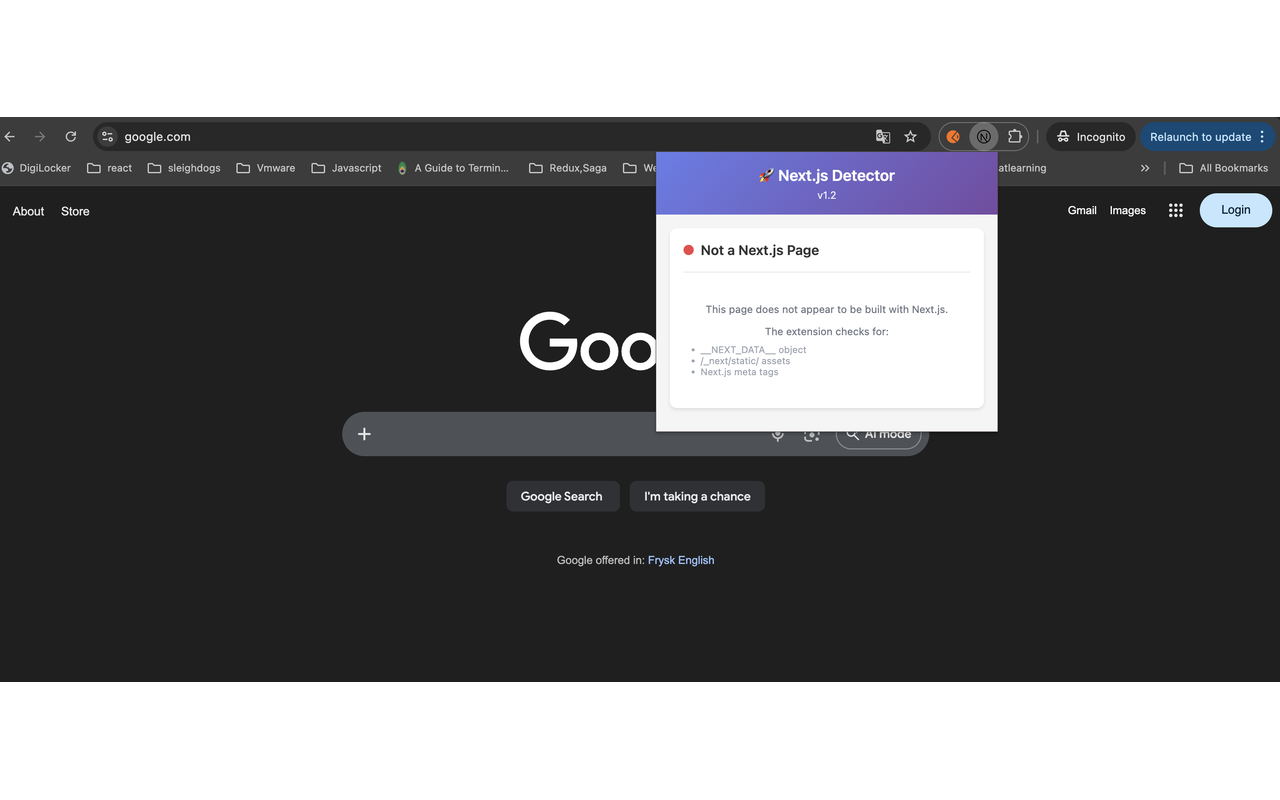Click the translate page icon
This screenshot has width=1280, height=800.
(x=883, y=137)
